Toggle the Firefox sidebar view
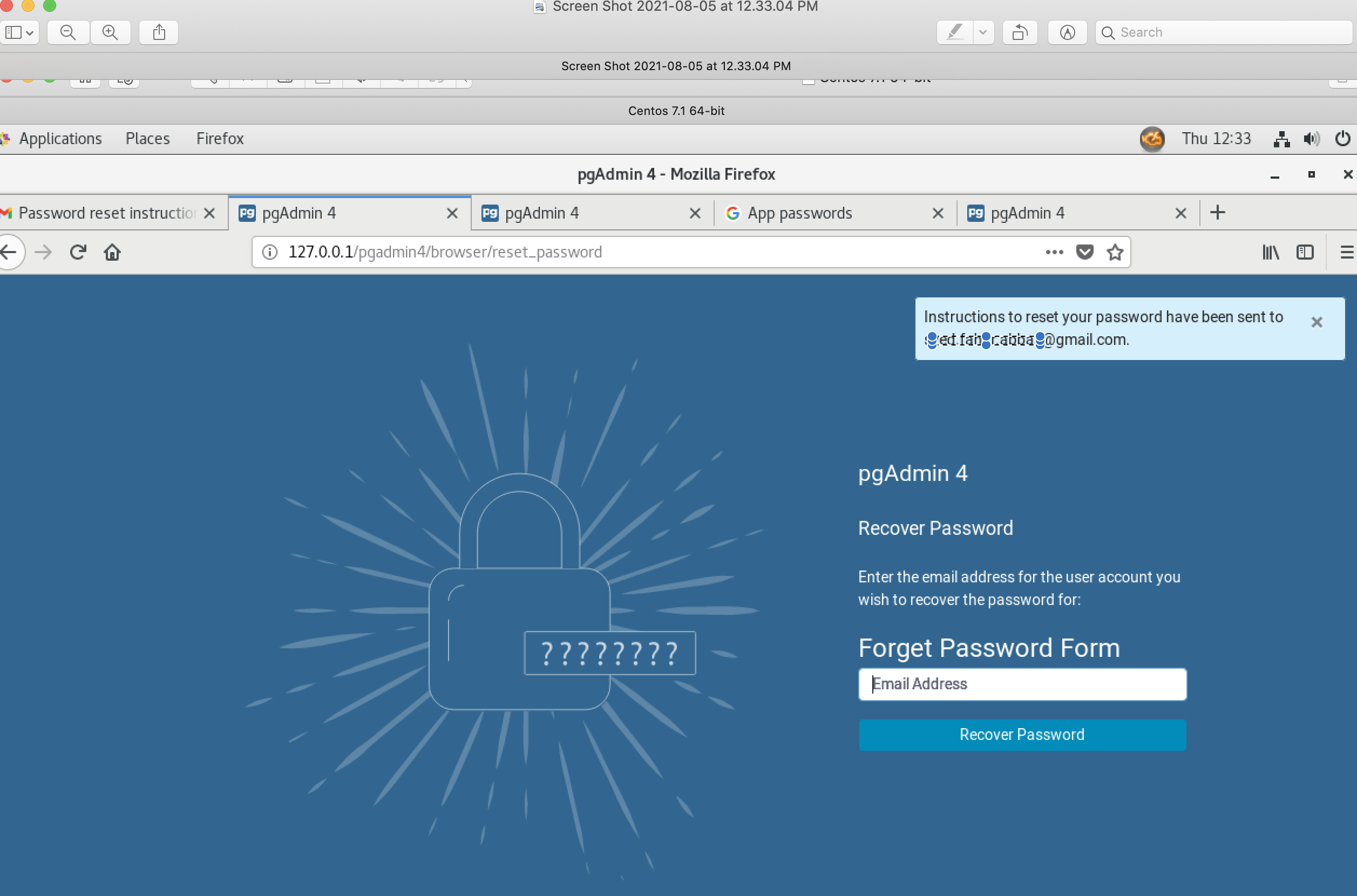 tap(1305, 252)
